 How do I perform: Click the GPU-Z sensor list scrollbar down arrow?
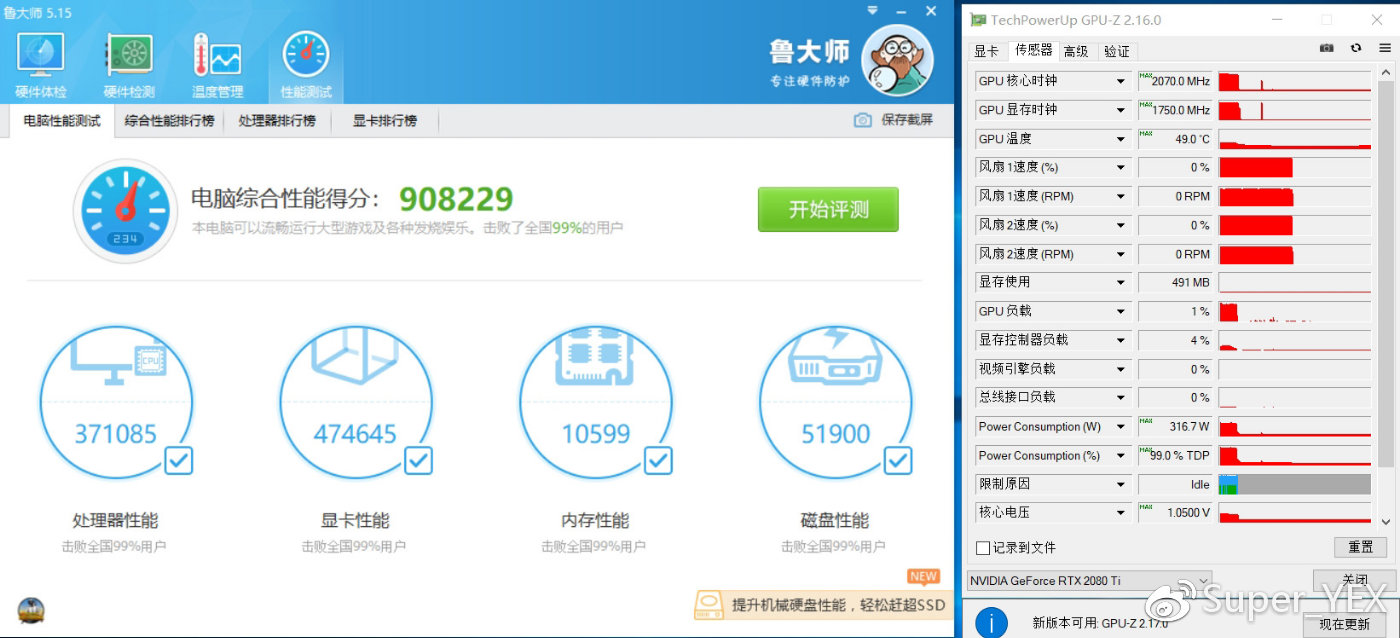tap(1386, 521)
